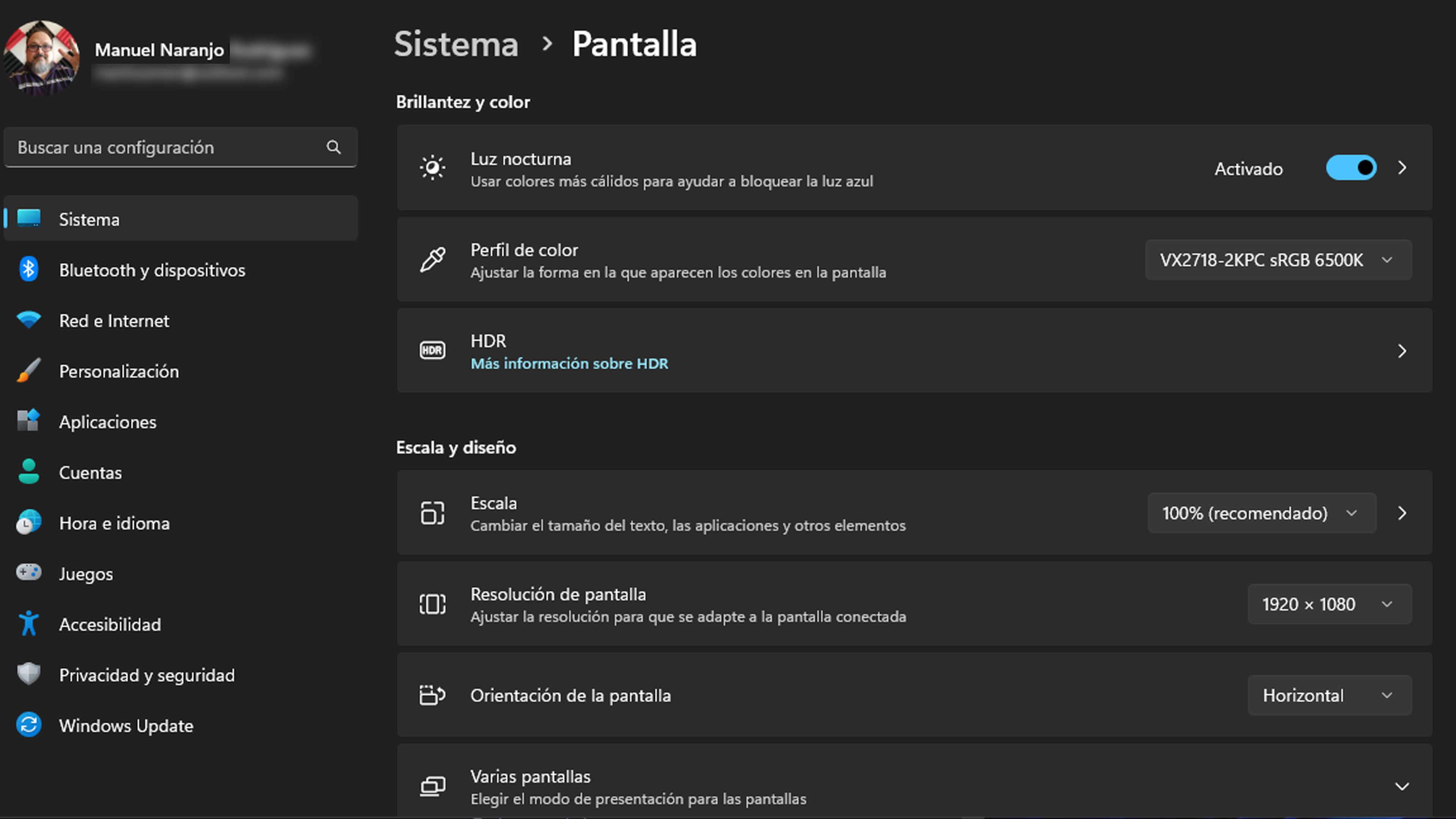Viewport: 1456px width, 819px height.
Task: Click the Orientación de la pantalla icon
Action: click(x=432, y=695)
